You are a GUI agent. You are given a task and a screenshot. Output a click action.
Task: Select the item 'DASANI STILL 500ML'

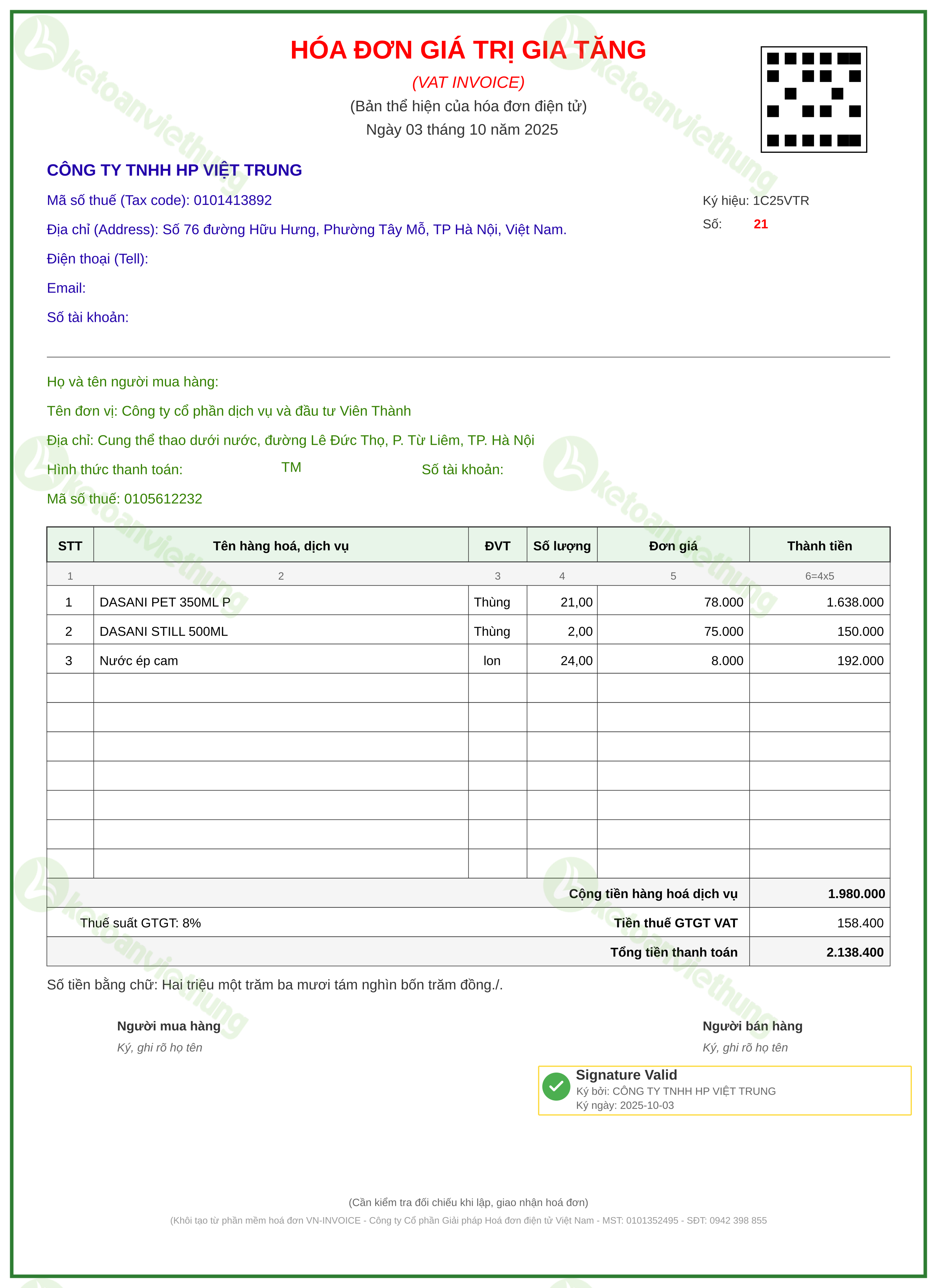tap(164, 632)
